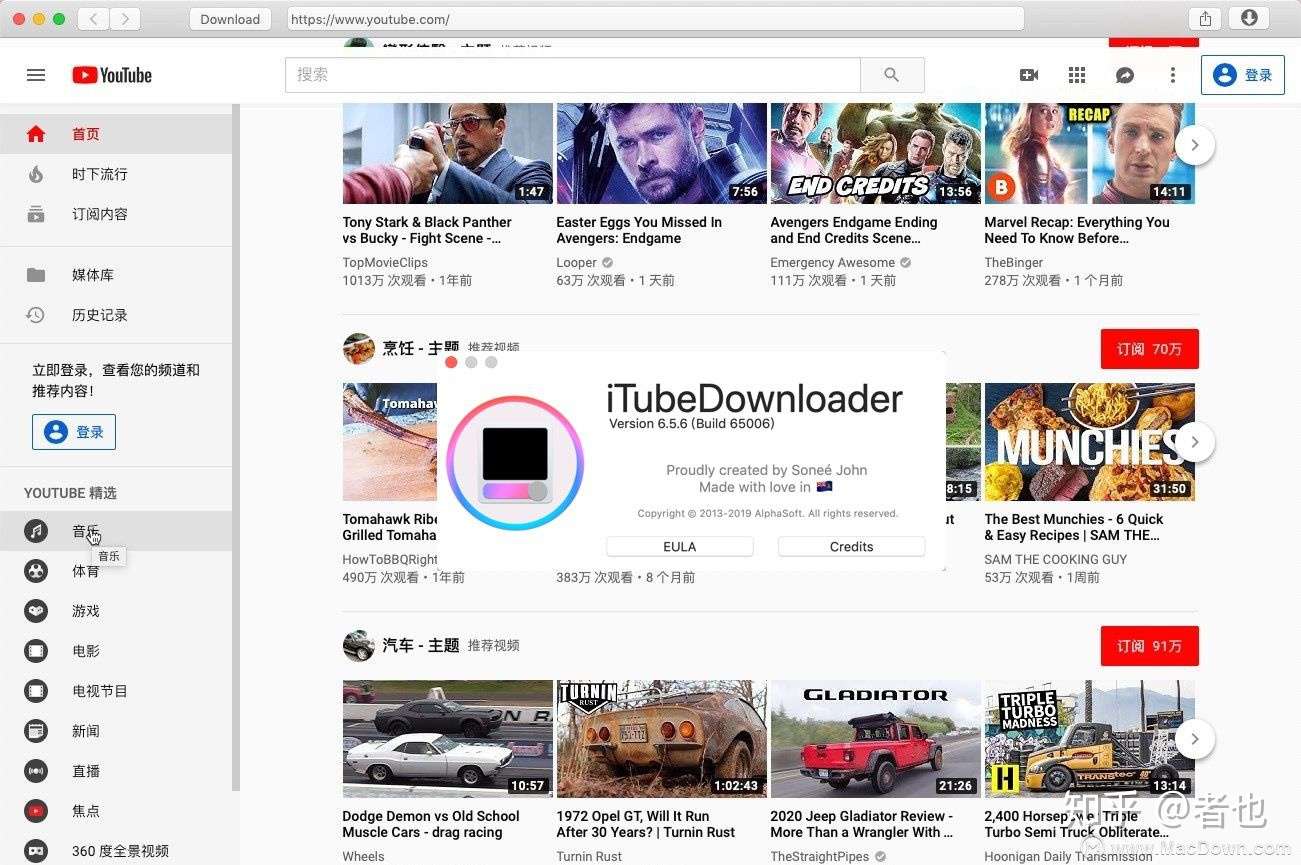Select the 游戏 gaming icon

[36, 611]
